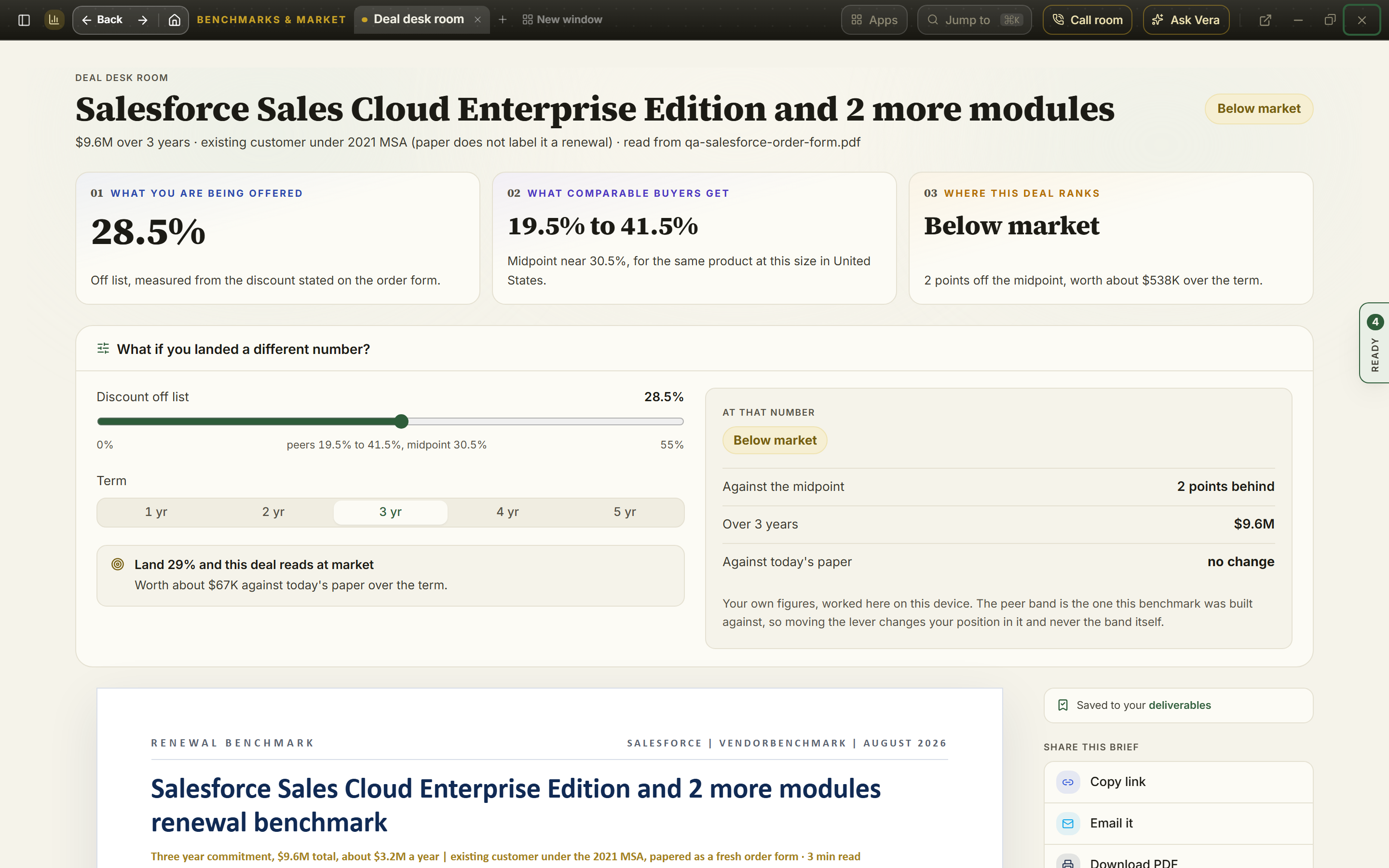Restore down the window
The height and width of the screenshot is (868, 1389).
[1330, 20]
